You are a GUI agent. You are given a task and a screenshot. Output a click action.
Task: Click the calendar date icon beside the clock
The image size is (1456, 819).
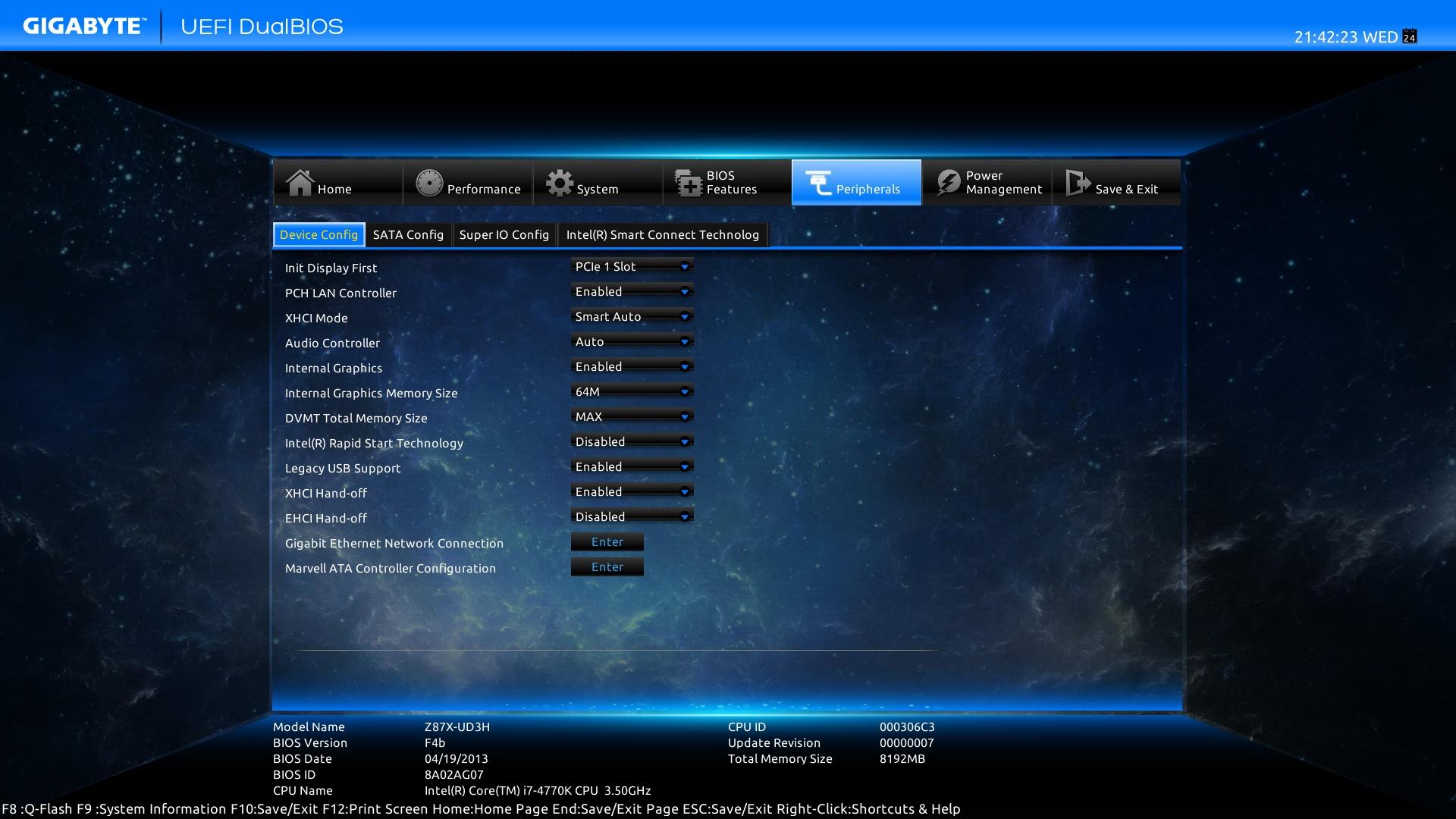coord(1410,36)
